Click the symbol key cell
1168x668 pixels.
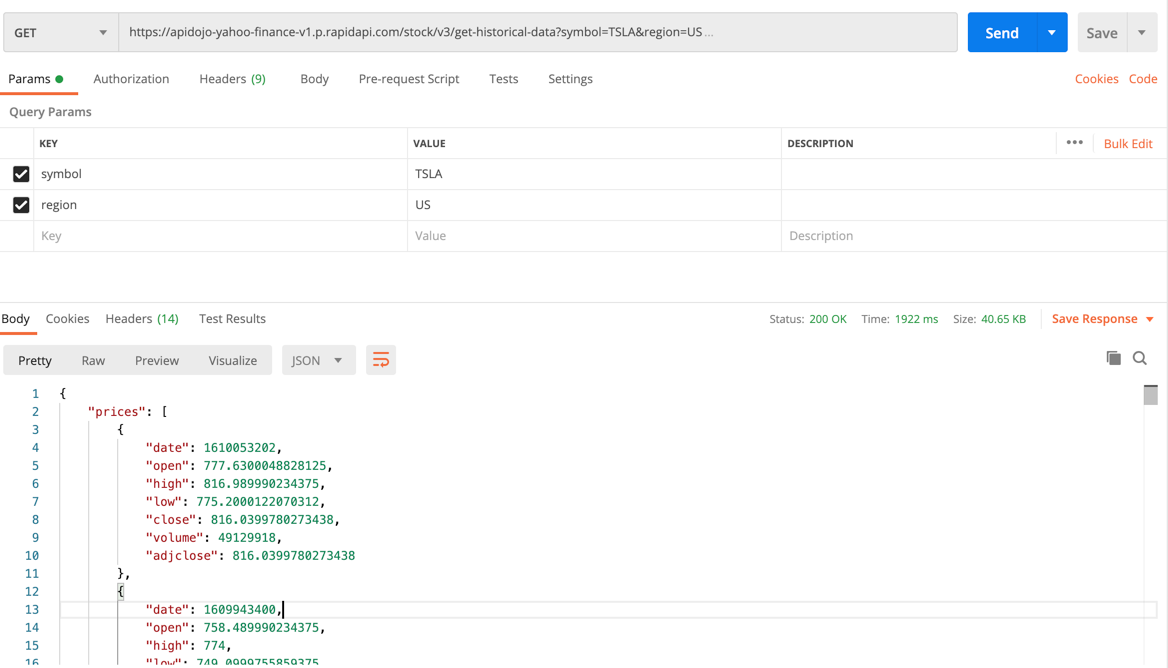220,174
